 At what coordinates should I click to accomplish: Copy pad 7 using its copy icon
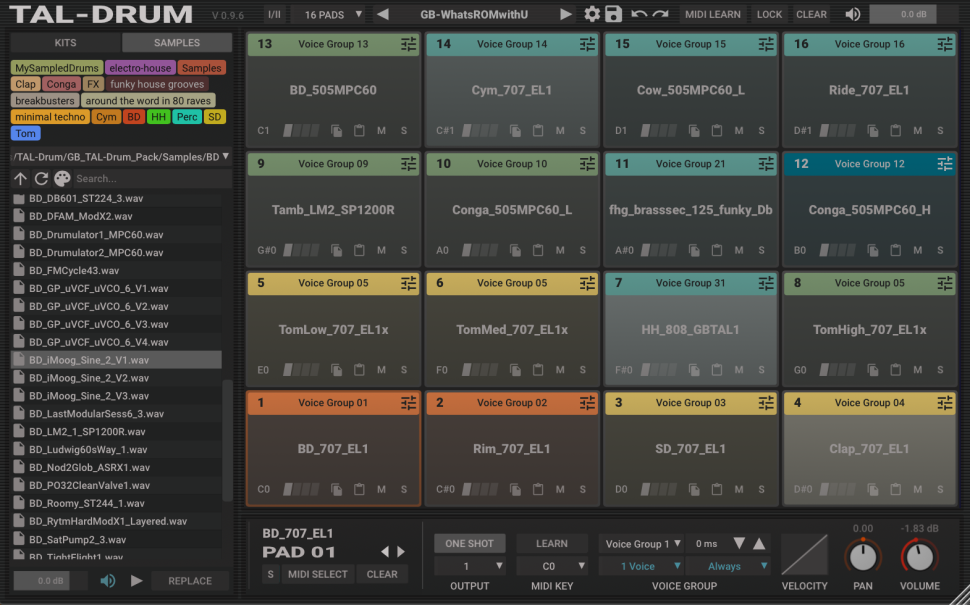coord(694,370)
